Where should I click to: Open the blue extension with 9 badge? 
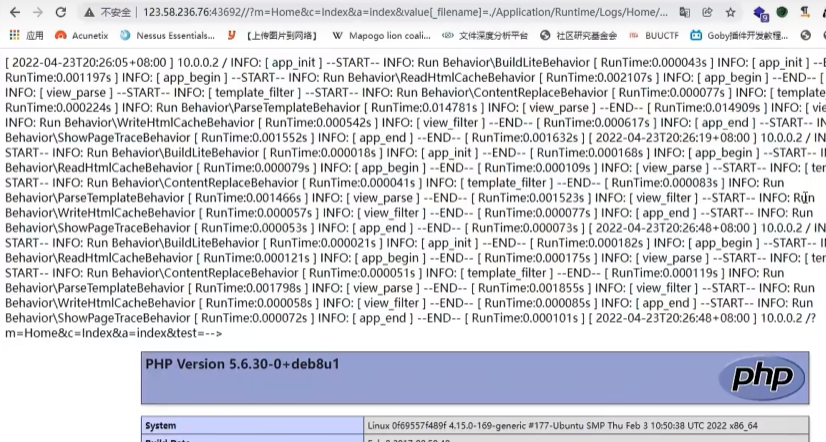tap(760, 13)
